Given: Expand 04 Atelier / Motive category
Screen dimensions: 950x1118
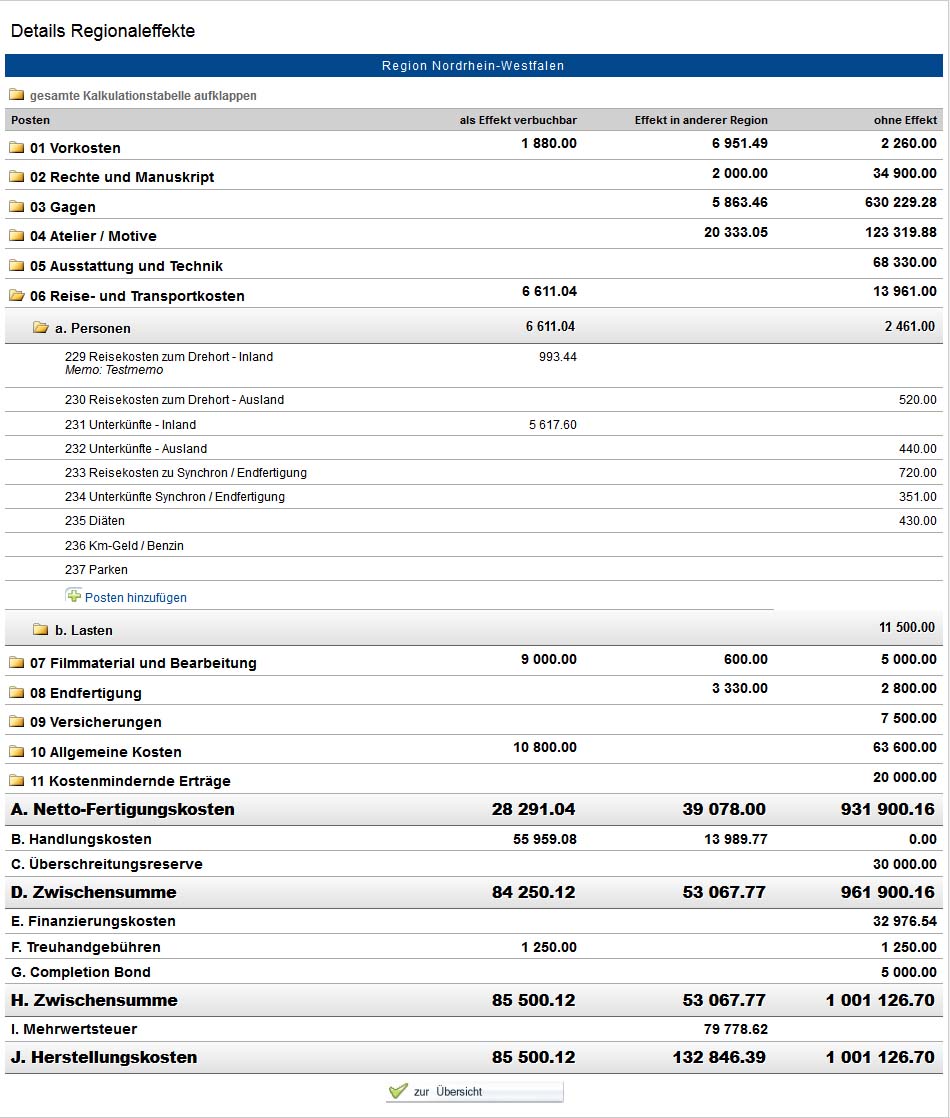Looking at the screenshot, I should (93, 237).
